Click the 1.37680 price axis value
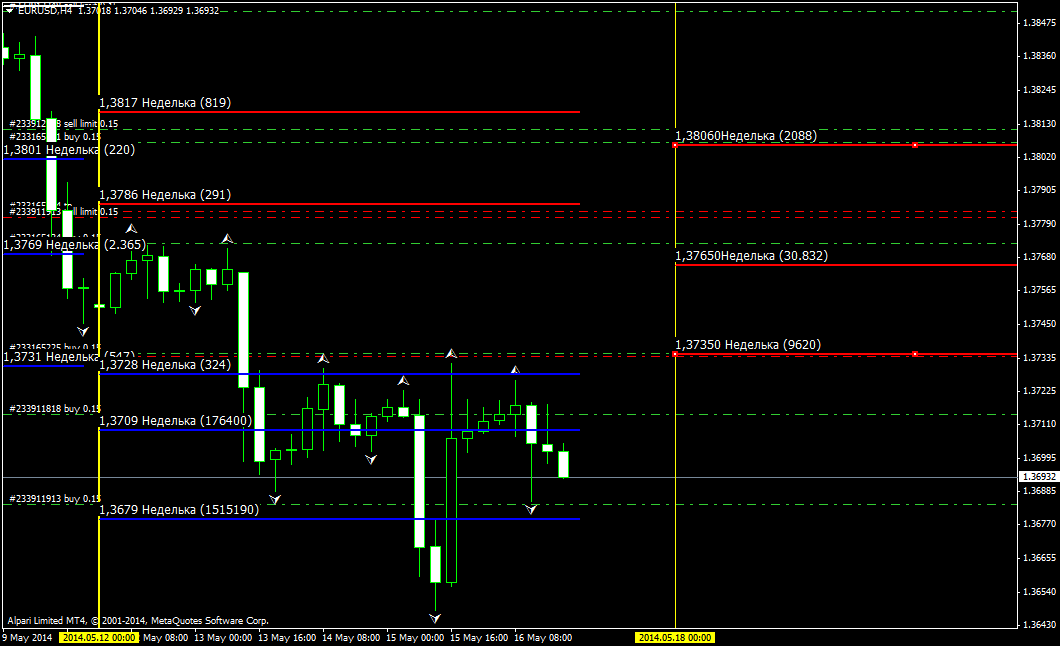 coord(1040,257)
